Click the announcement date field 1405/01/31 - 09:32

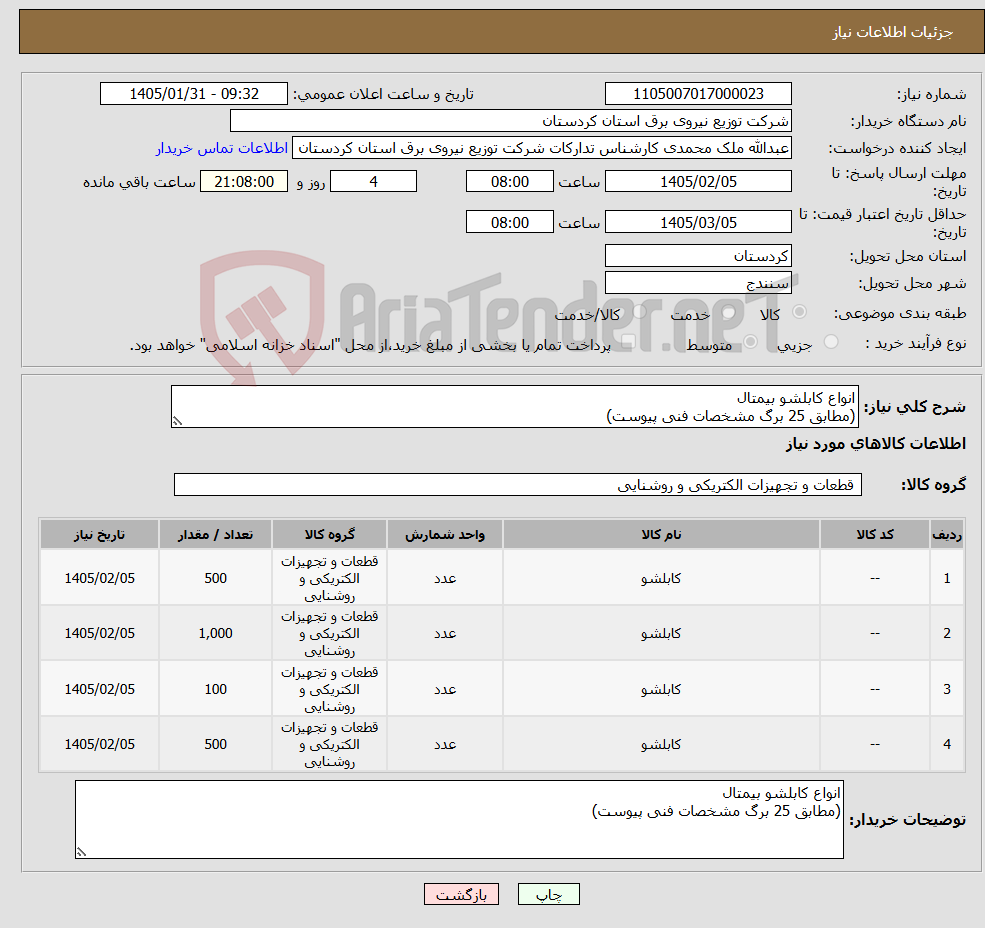(x=193, y=94)
